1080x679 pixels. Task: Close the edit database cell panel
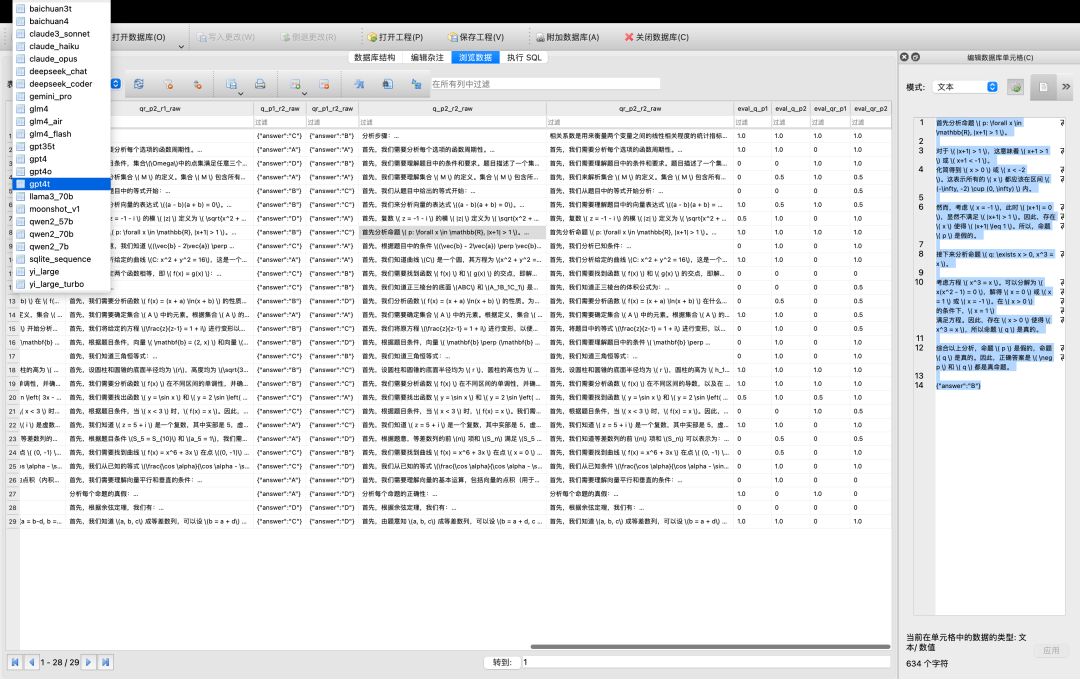pos(904,57)
